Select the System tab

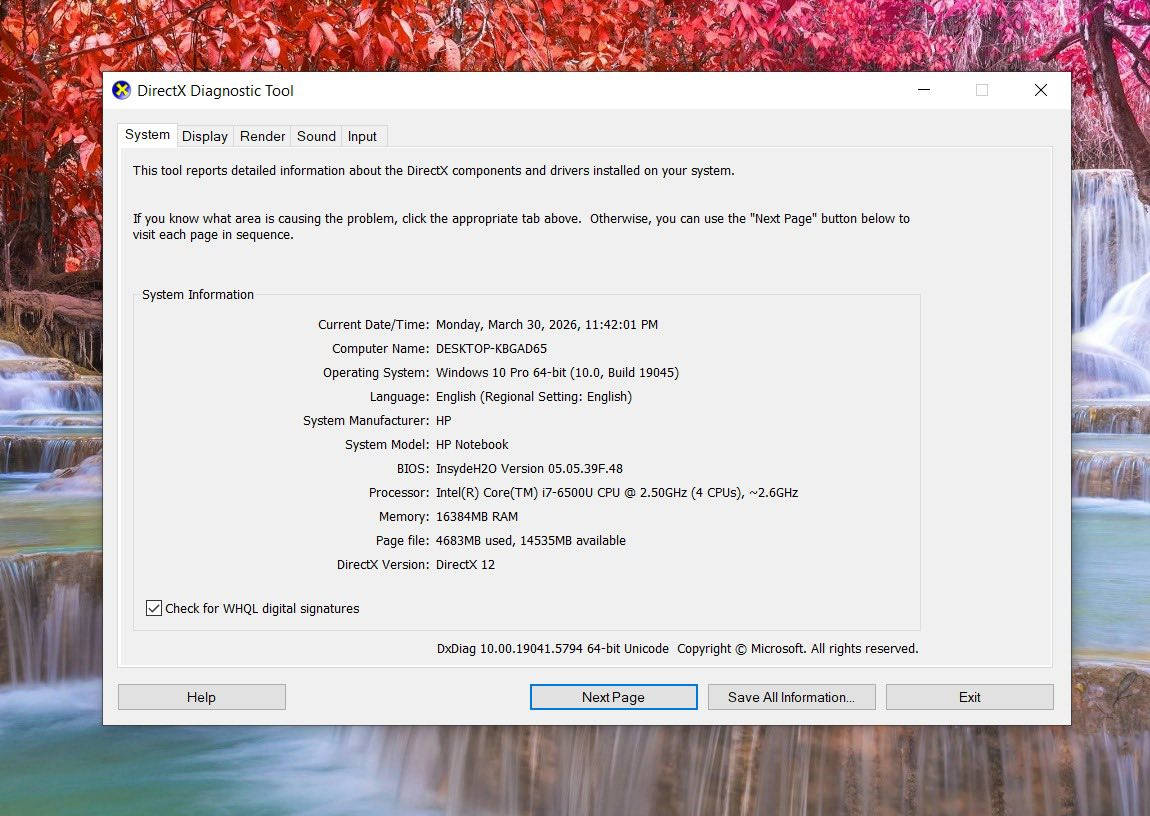tap(147, 135)
